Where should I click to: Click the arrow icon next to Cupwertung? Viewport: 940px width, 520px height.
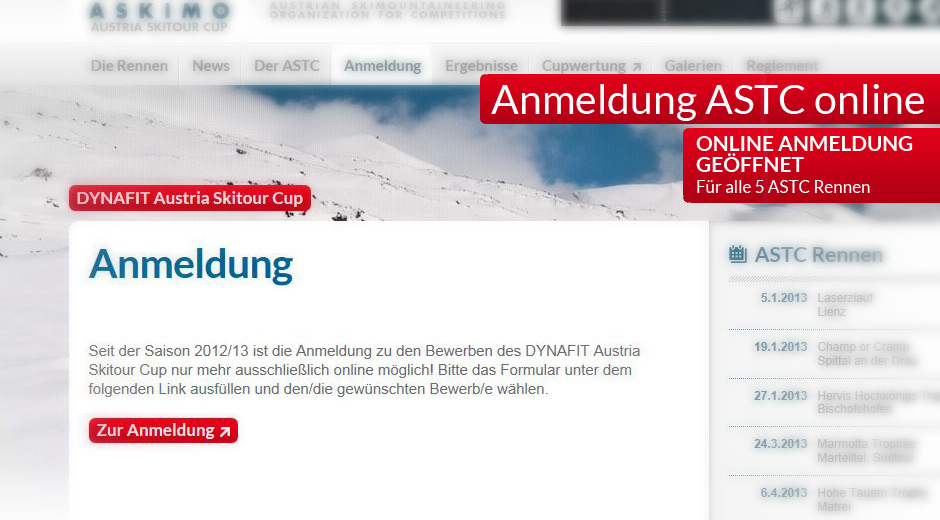pos(637,67)
